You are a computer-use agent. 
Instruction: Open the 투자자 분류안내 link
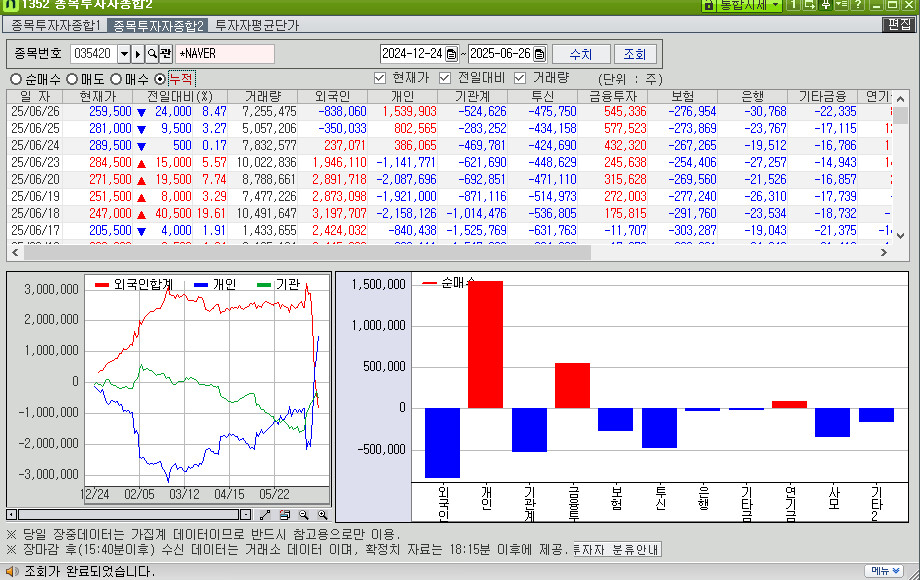617,550
